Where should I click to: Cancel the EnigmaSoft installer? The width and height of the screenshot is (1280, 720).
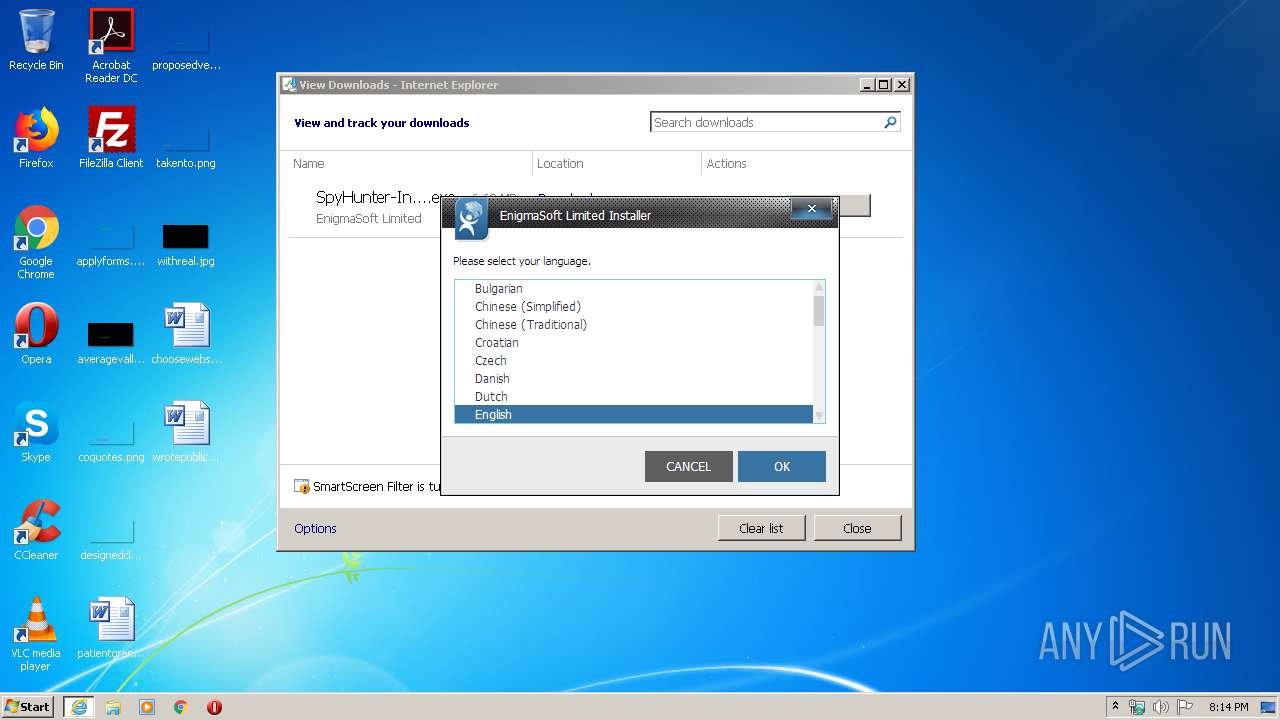(x=689, y=466)
